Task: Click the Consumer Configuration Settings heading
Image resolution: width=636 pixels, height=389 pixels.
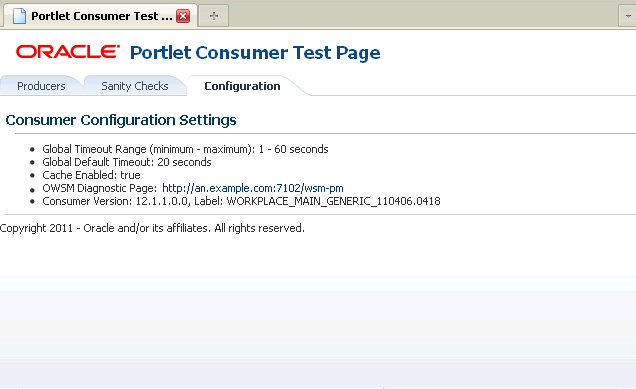Action: pos(121,120)
